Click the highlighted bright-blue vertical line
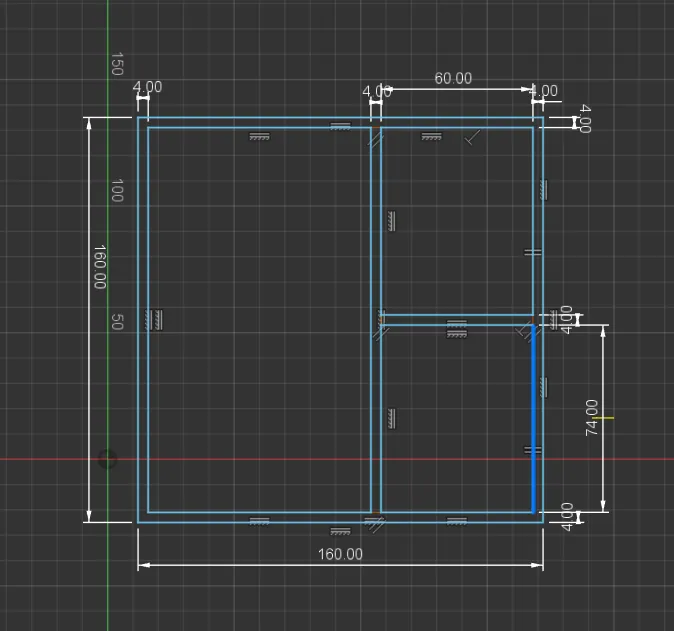This screenshot has width=674, height=631. click(x=533, y=419)
